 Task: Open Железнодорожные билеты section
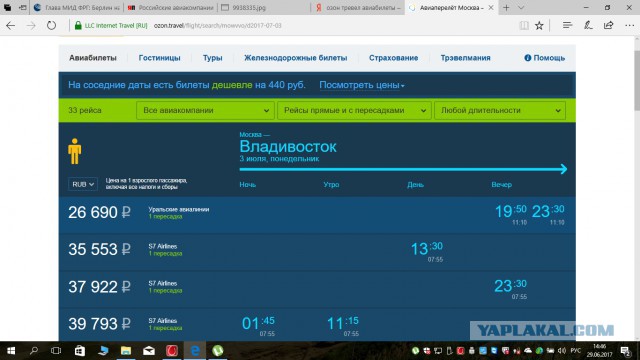[296, 58]
